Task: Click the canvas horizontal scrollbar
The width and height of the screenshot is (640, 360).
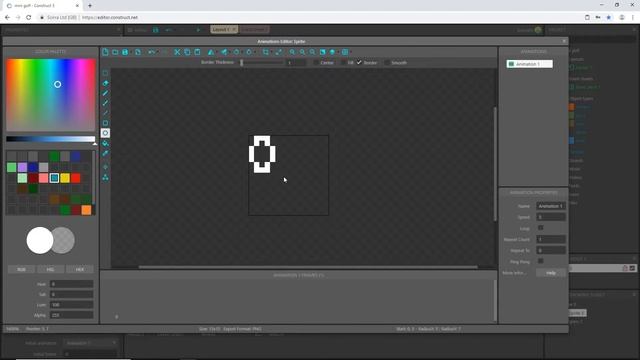Action: click(308, 267)
